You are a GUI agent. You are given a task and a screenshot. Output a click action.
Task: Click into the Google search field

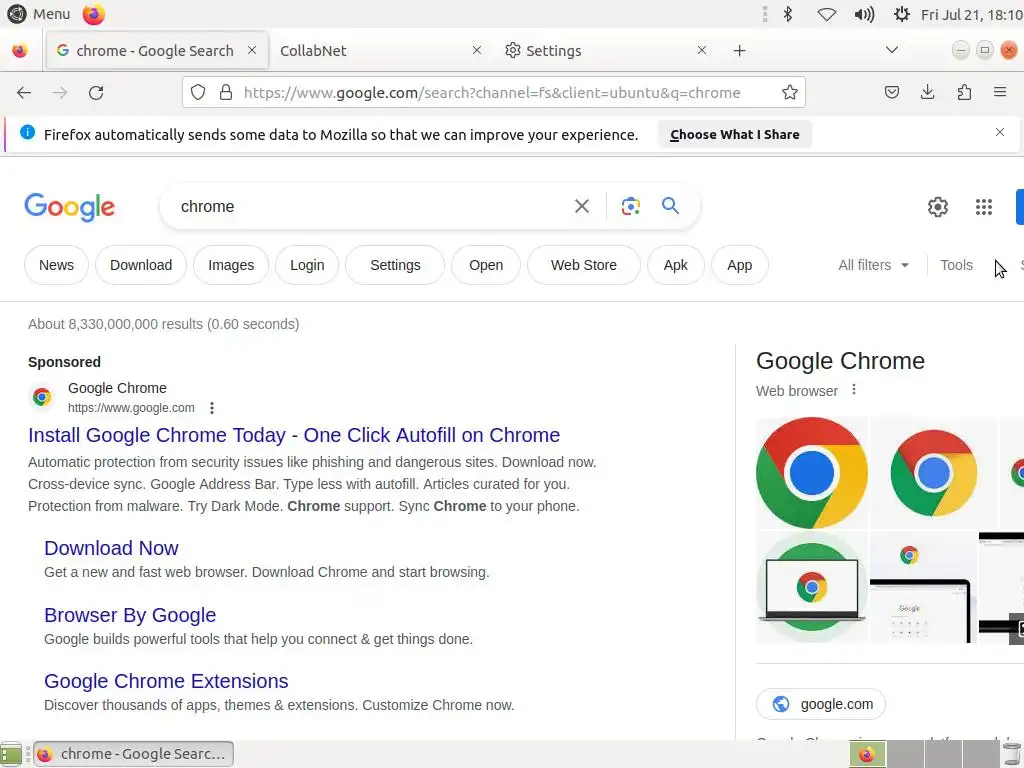tap(369, 206)
